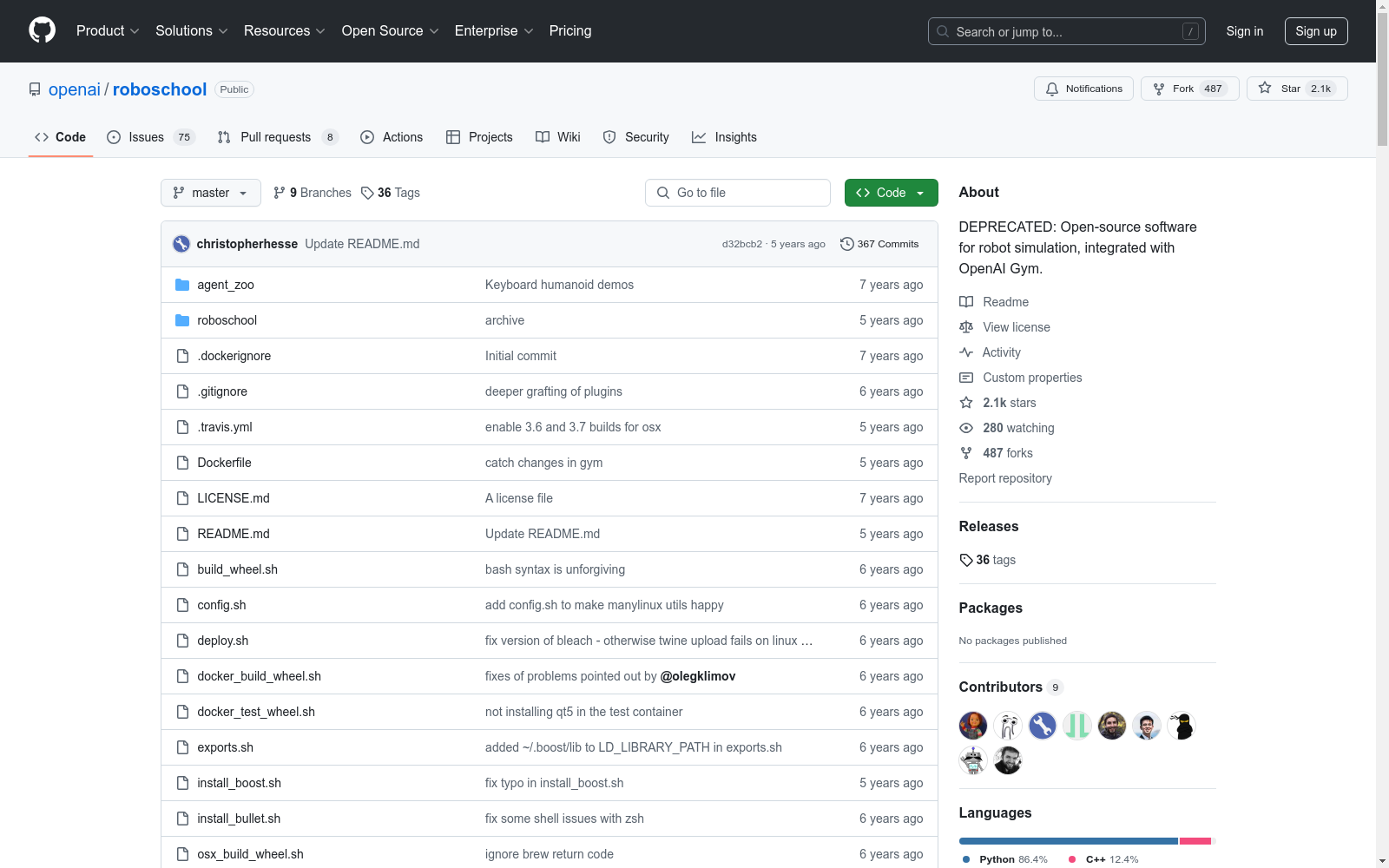This screenshot has width=1389, height=868.
Task: Open the install_boost.sh file
Action: [x=239, y=783]
